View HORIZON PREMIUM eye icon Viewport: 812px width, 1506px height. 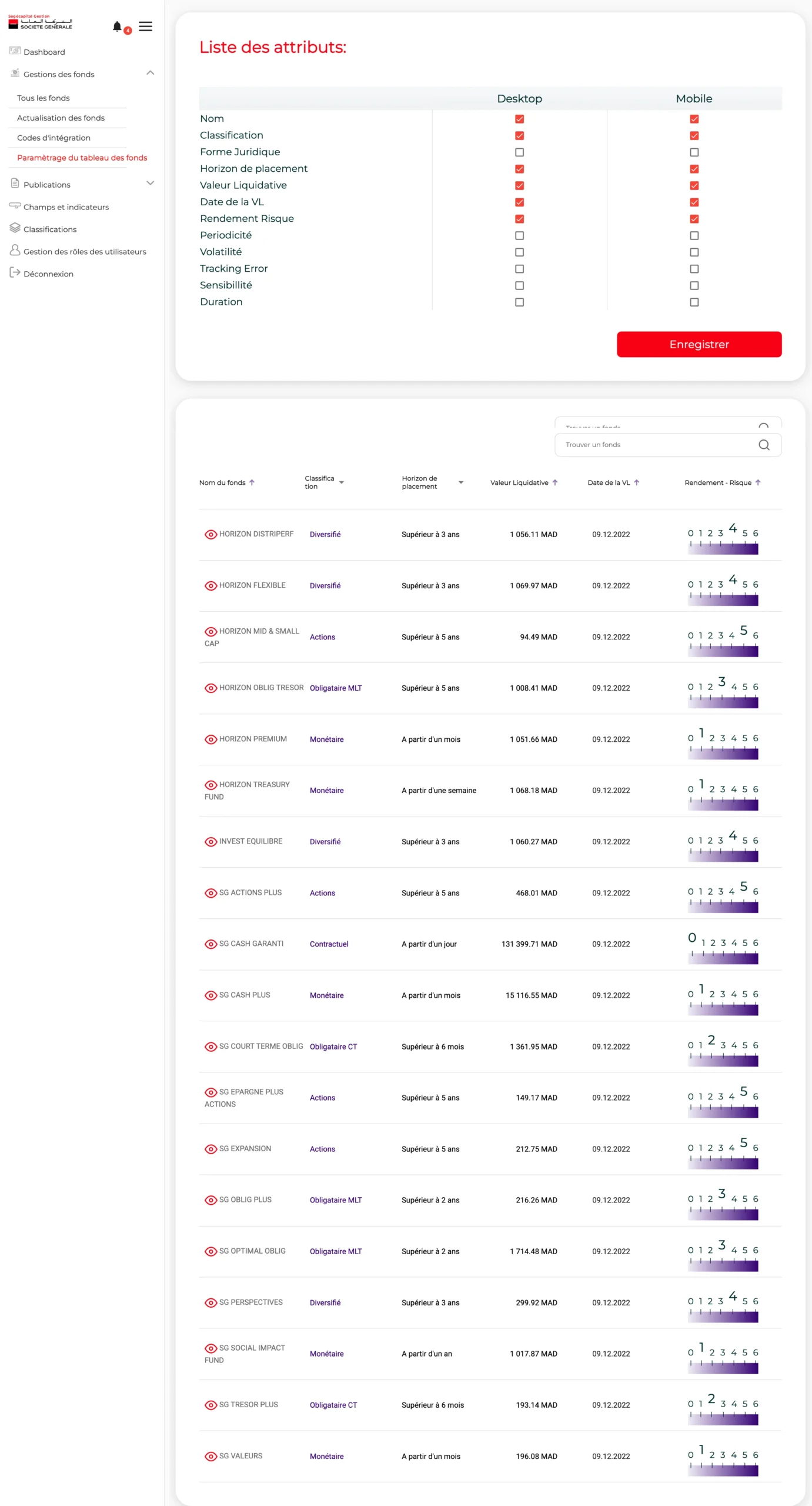point(210,739)
